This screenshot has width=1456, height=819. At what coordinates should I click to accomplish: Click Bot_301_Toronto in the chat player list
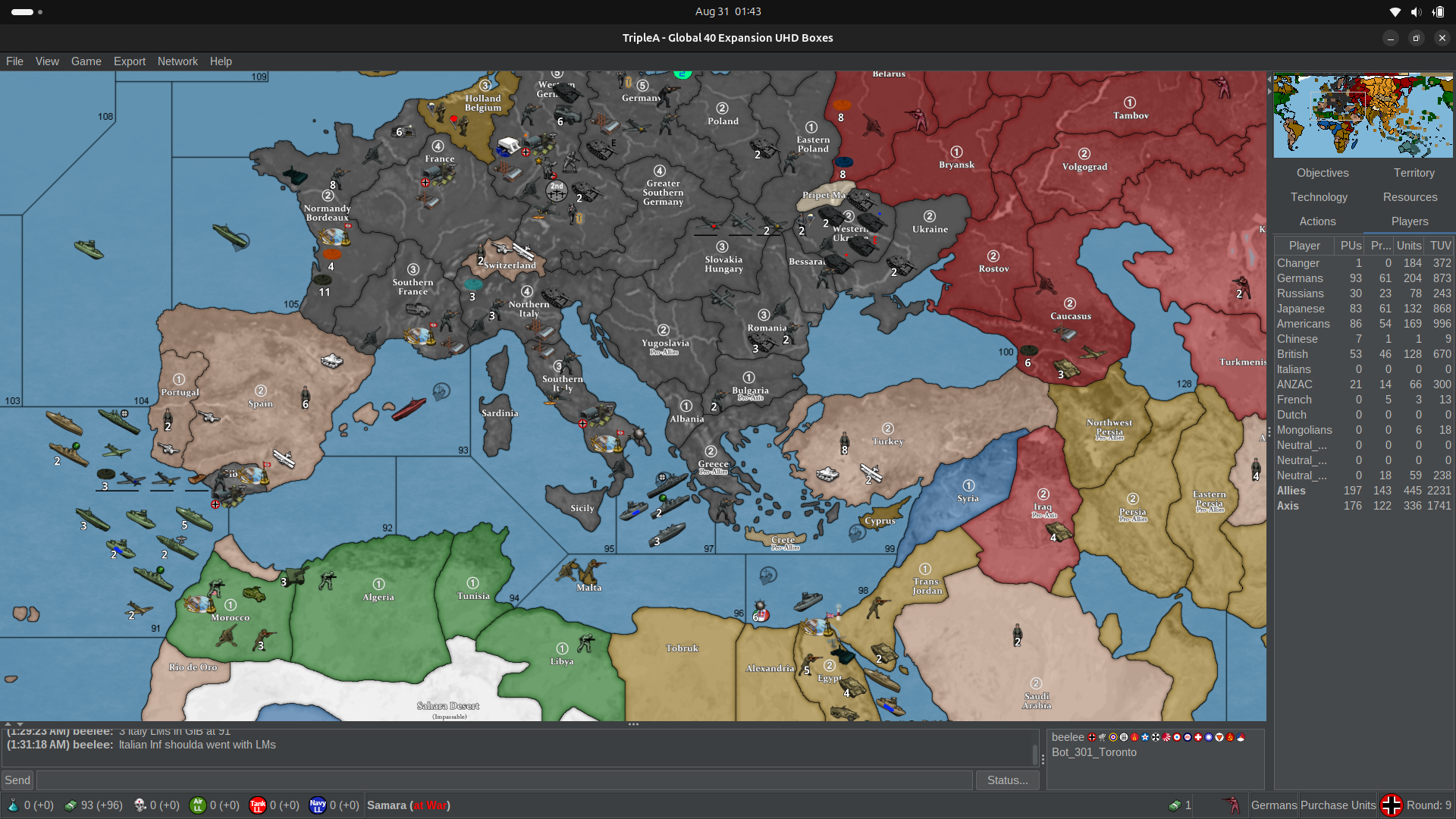[x=1094, y=752]
